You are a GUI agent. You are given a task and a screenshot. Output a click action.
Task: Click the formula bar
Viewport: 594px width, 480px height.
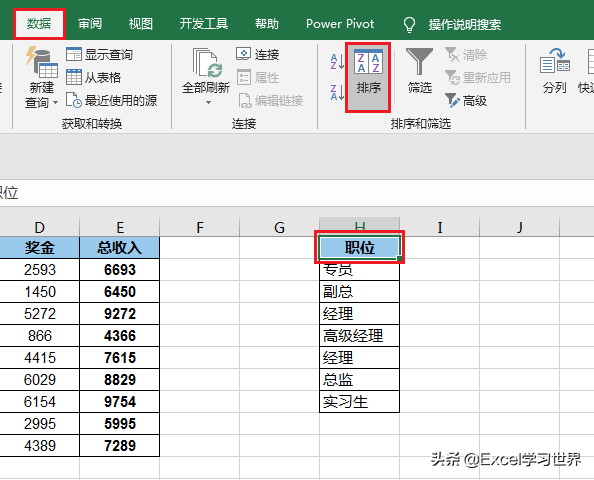[x=297, y=193]
